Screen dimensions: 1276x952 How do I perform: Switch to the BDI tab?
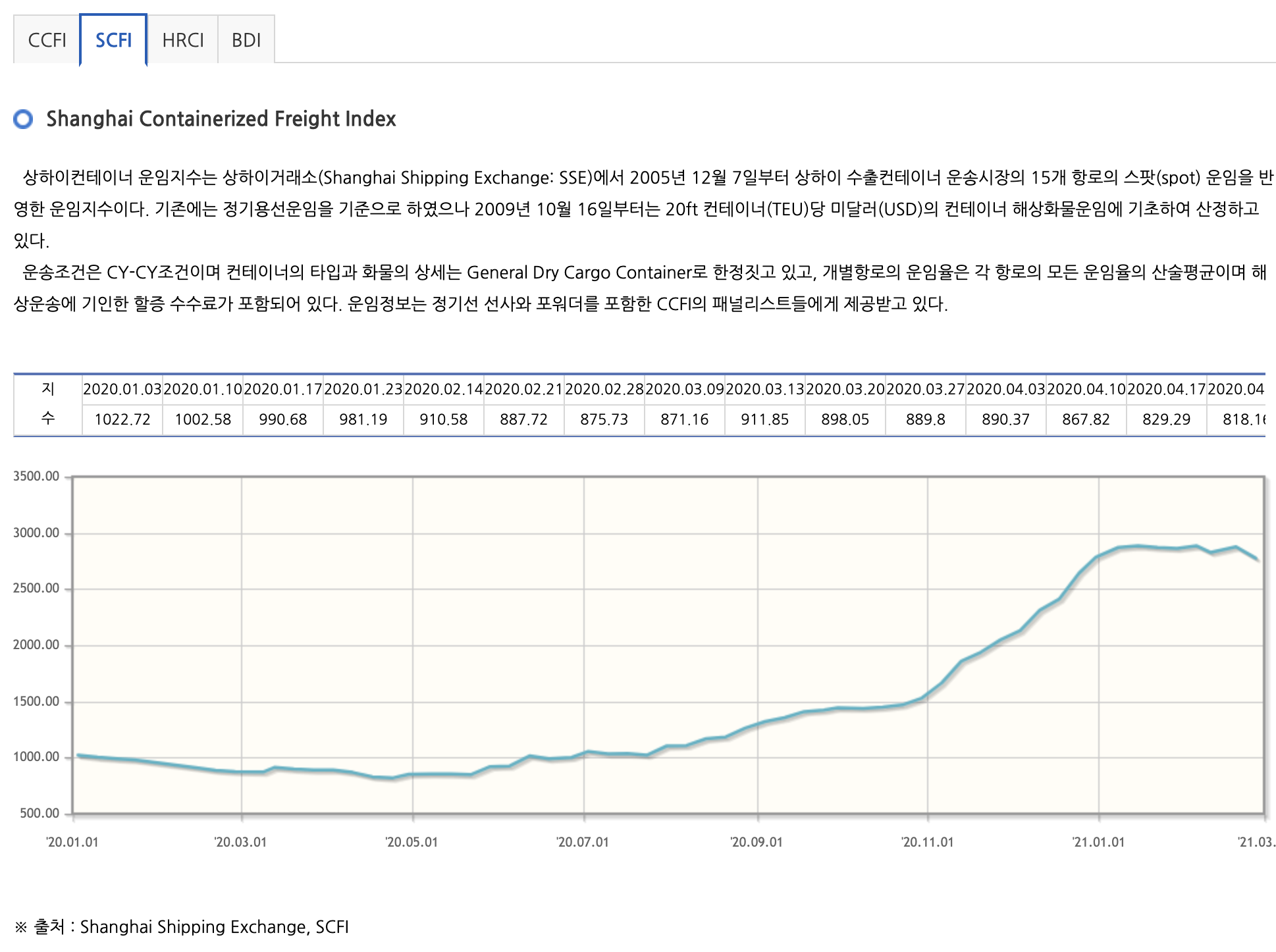pos(246,40)
